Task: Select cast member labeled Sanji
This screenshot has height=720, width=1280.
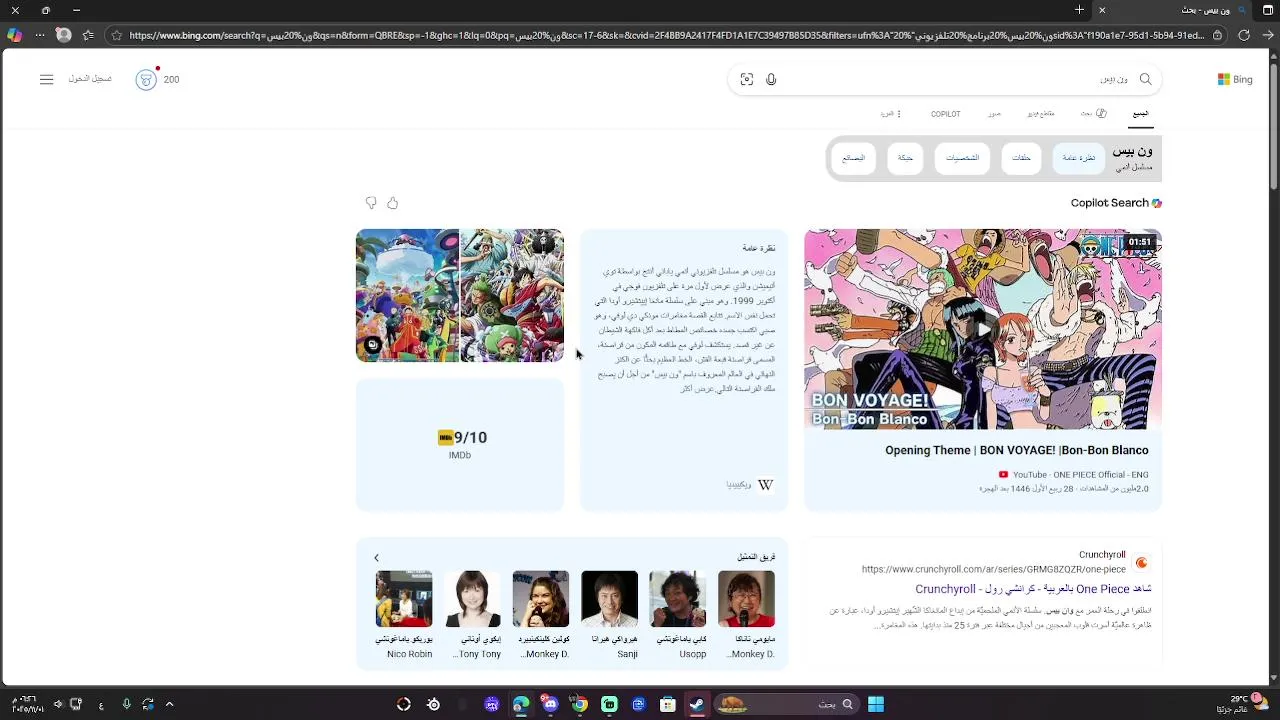Action: click(x=610, y=614)
